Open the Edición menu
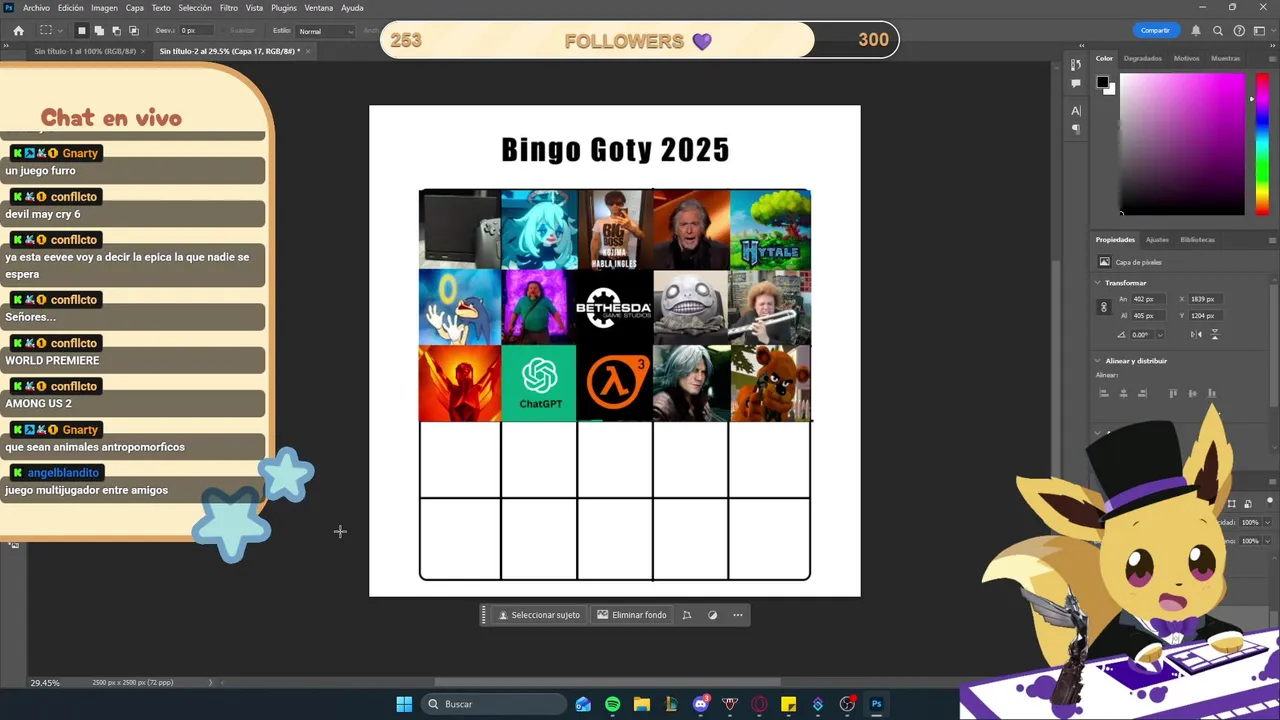The image size is (1280, 720). click(71, 8)
